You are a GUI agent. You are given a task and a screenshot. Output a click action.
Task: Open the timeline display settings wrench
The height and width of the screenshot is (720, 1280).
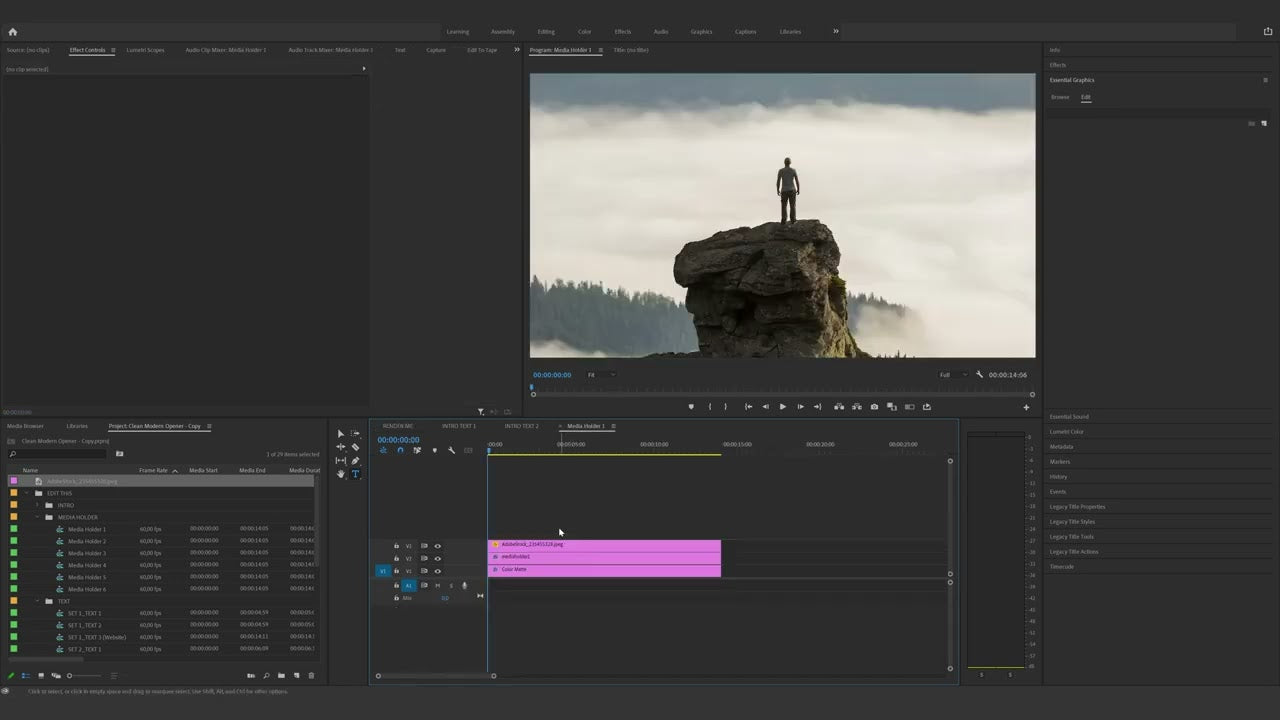[451, 451]
